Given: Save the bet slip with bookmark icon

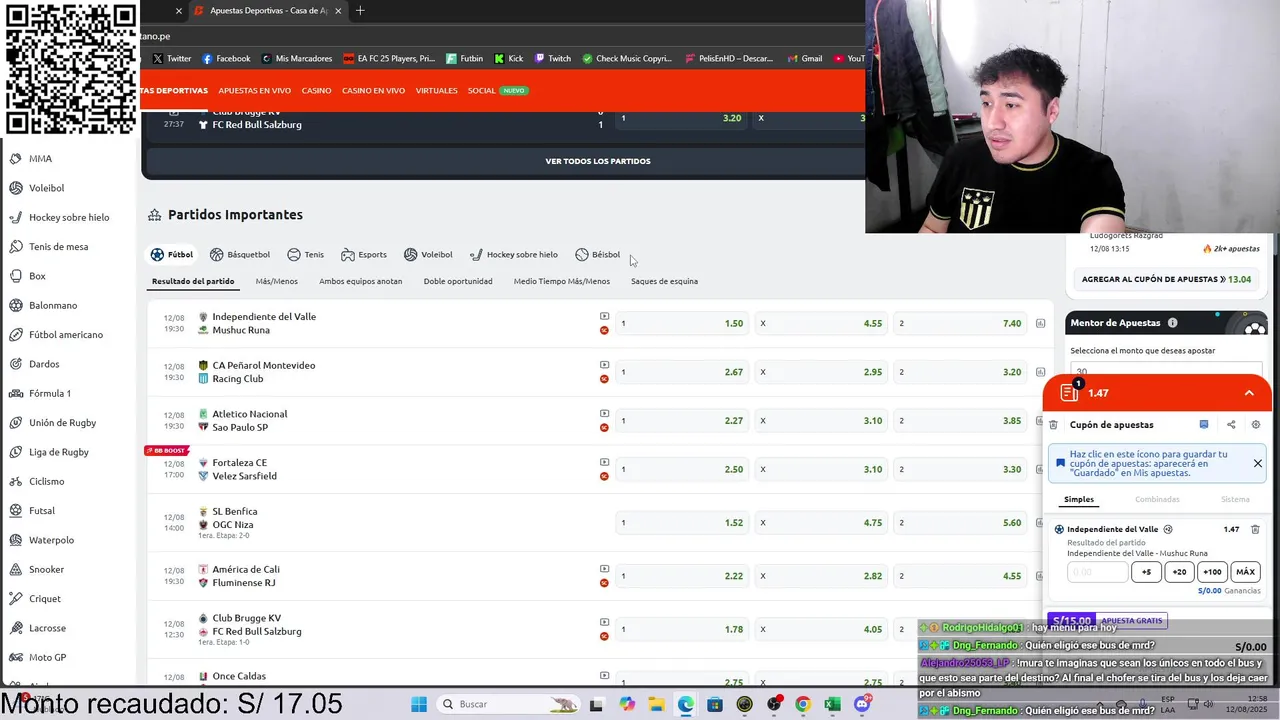Looking at the screenshot, I should pyautogui.click(x=1204, y=425).
